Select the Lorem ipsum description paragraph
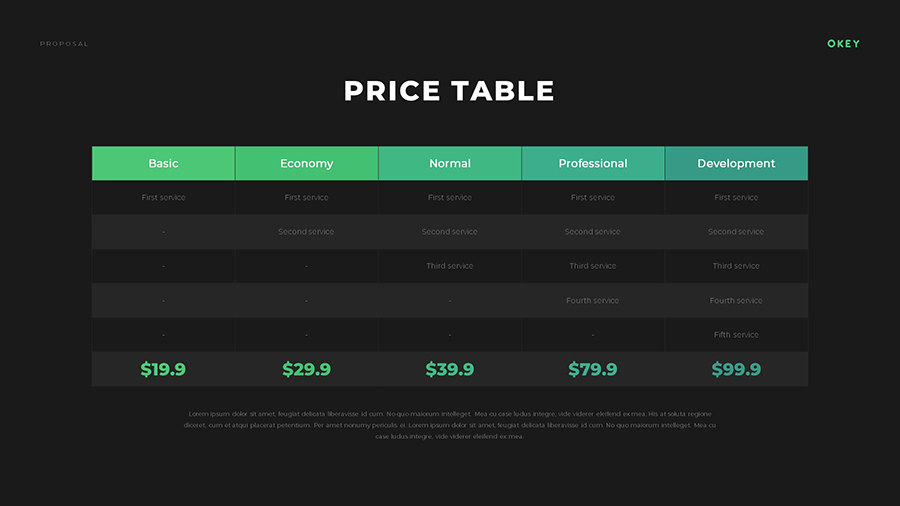 (x=450, y=425)
